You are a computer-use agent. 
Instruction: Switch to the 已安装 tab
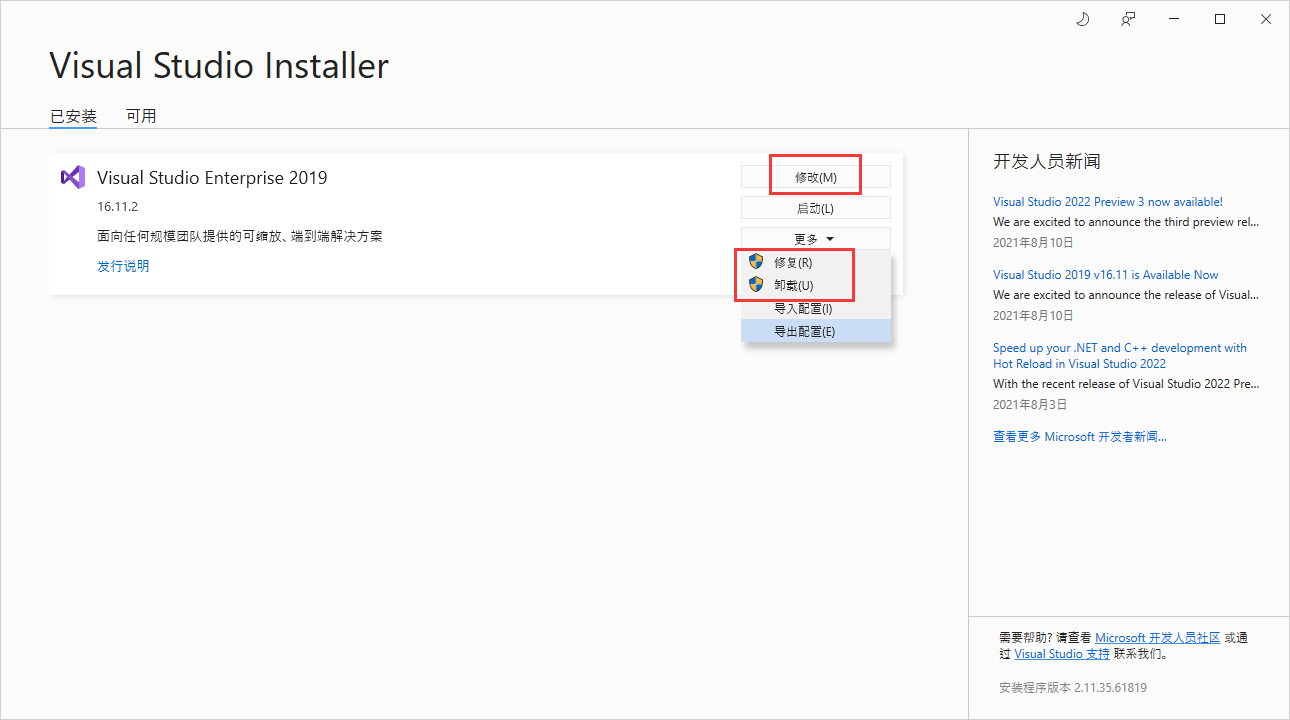(x=73, y=116)
